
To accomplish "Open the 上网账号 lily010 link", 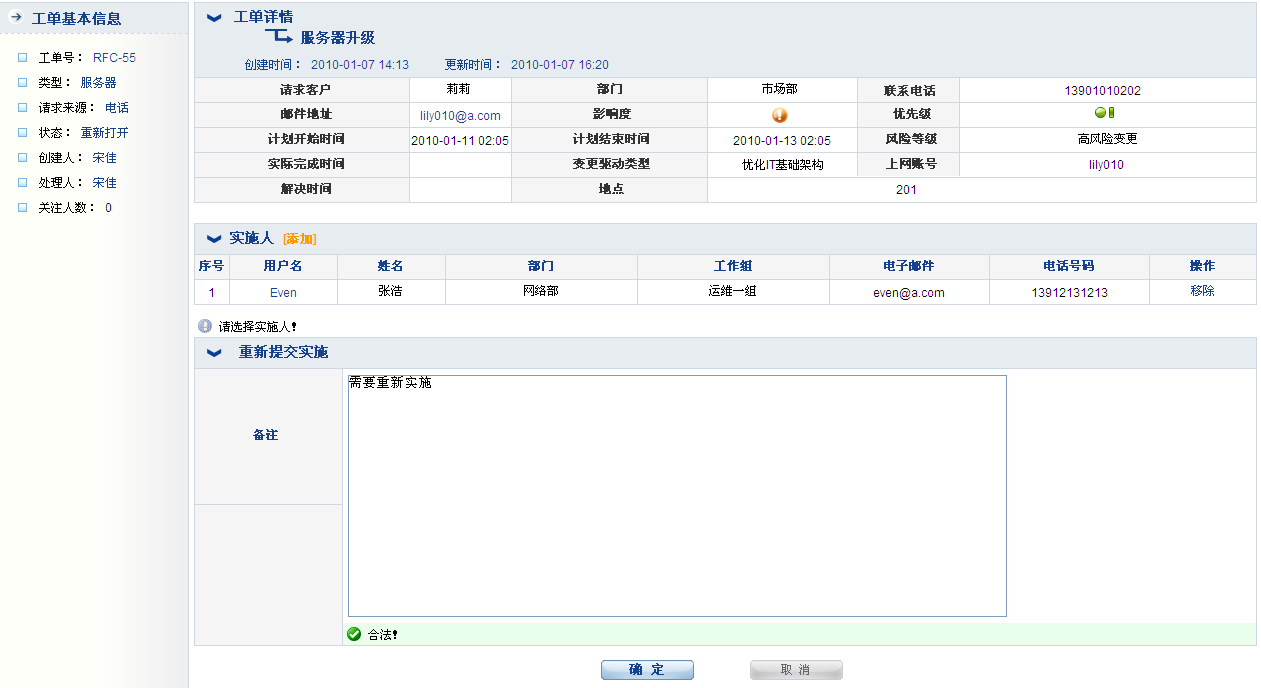I will (x=1106, y=165).
